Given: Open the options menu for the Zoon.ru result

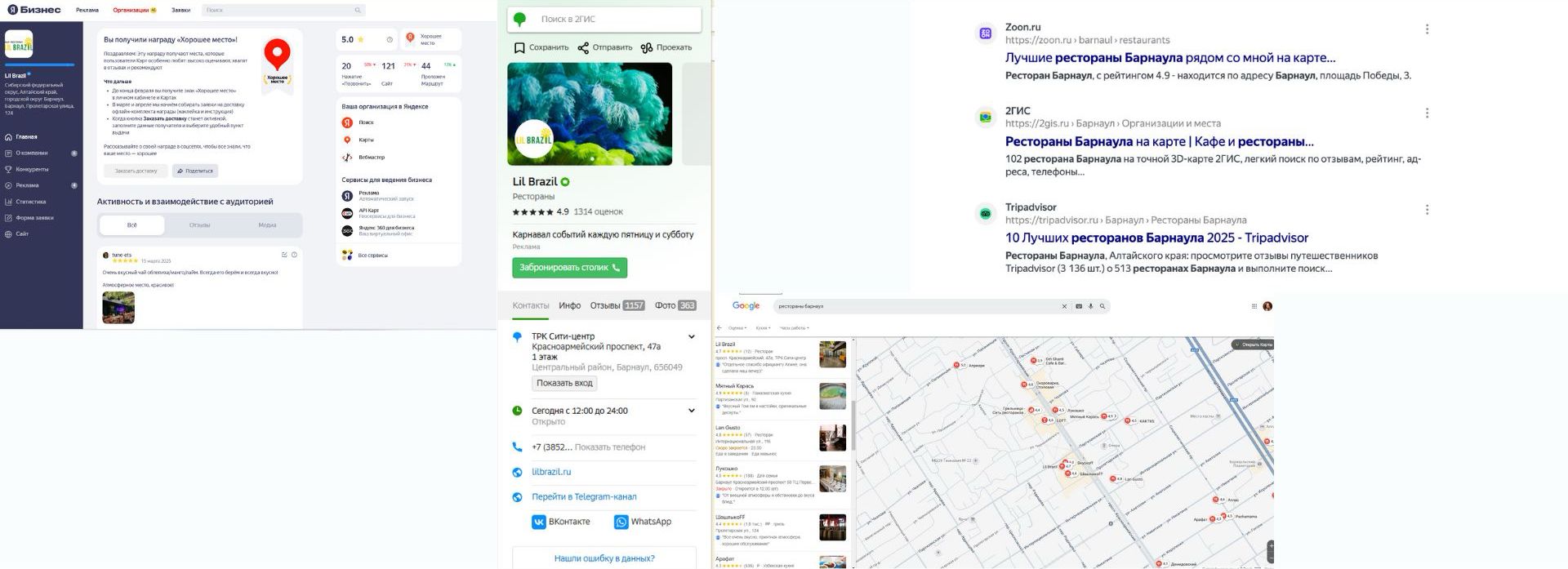Looking at the screenshot, I should coord(1427,29).
